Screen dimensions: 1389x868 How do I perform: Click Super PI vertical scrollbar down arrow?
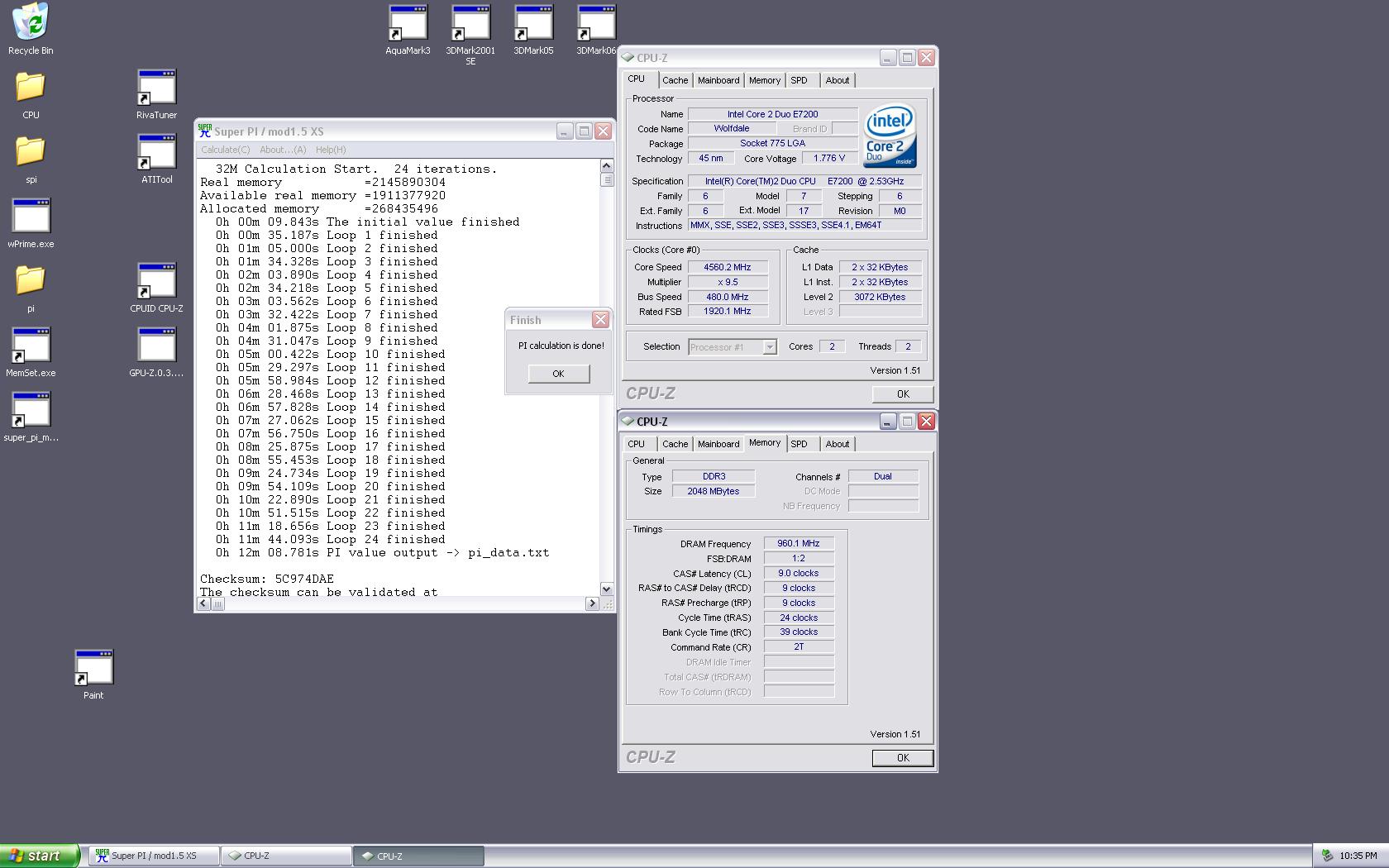(x=606, y=589)
